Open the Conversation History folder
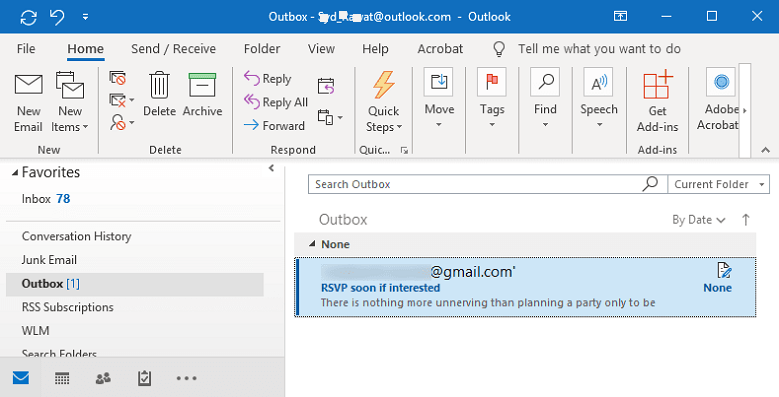Image resolution: width=779 pixels, height=397 pixels. point(77,236)
